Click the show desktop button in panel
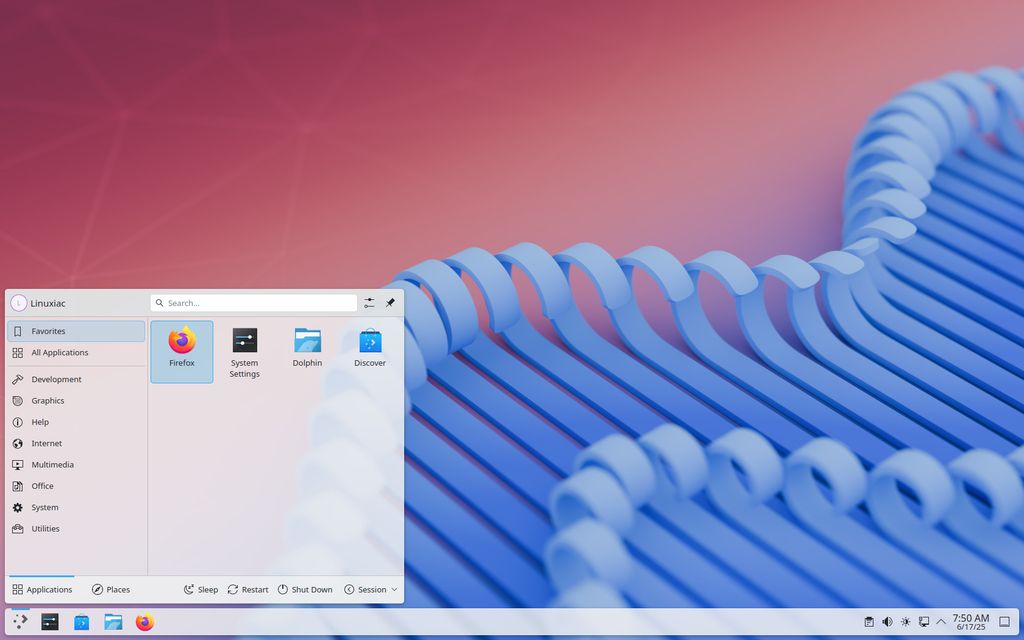The image size is (1024, 640). (1004, 622)
